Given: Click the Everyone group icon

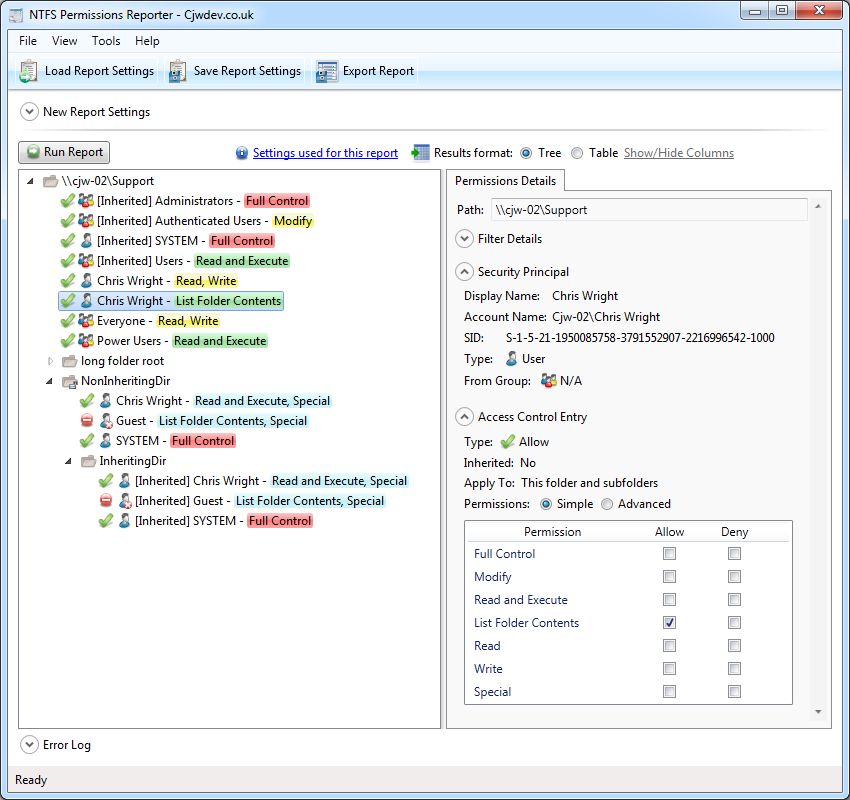Looking at the screenshot, I should click(x=86, y=321).
